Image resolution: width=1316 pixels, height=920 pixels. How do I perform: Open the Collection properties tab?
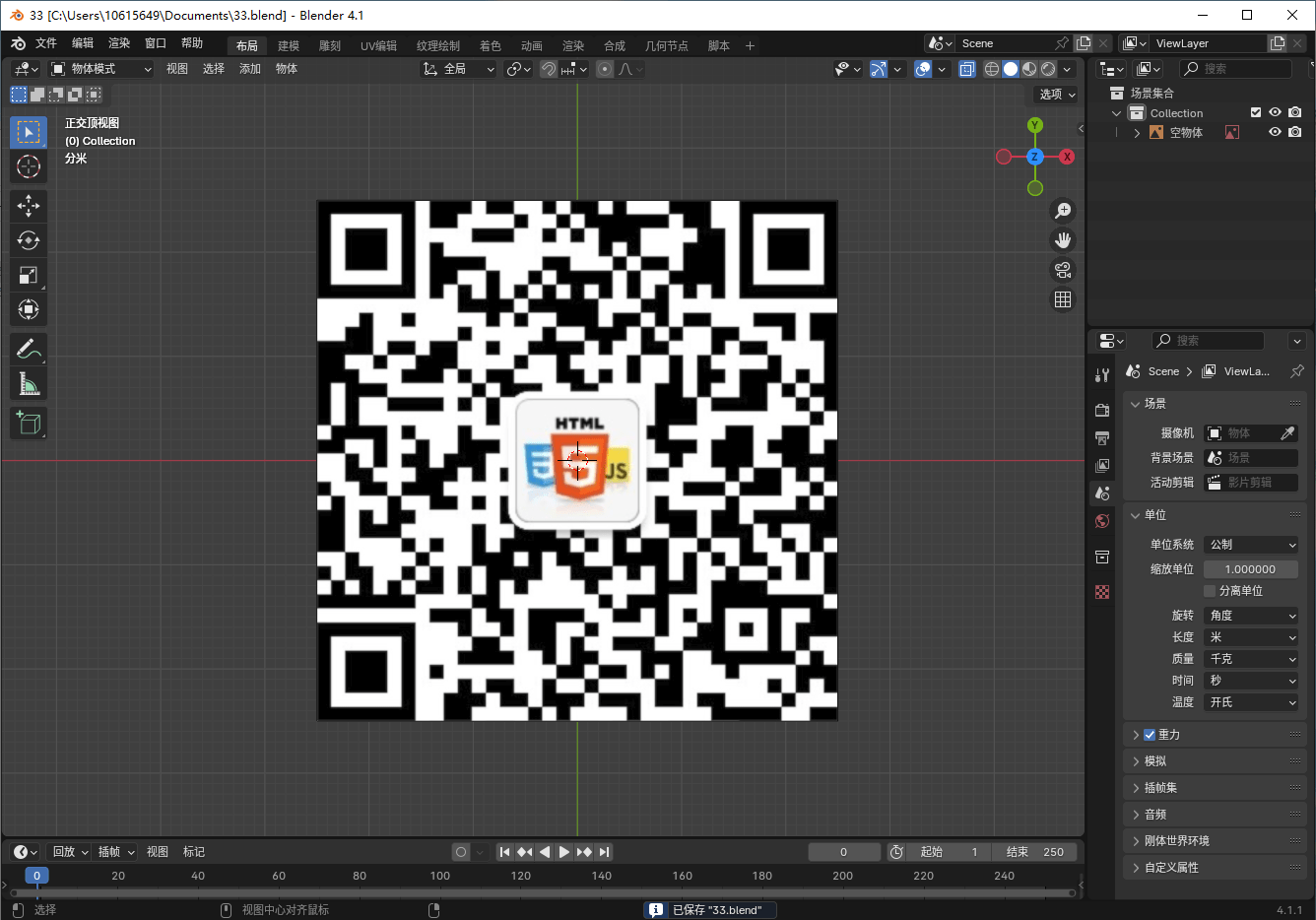(x=1102, y=557)
